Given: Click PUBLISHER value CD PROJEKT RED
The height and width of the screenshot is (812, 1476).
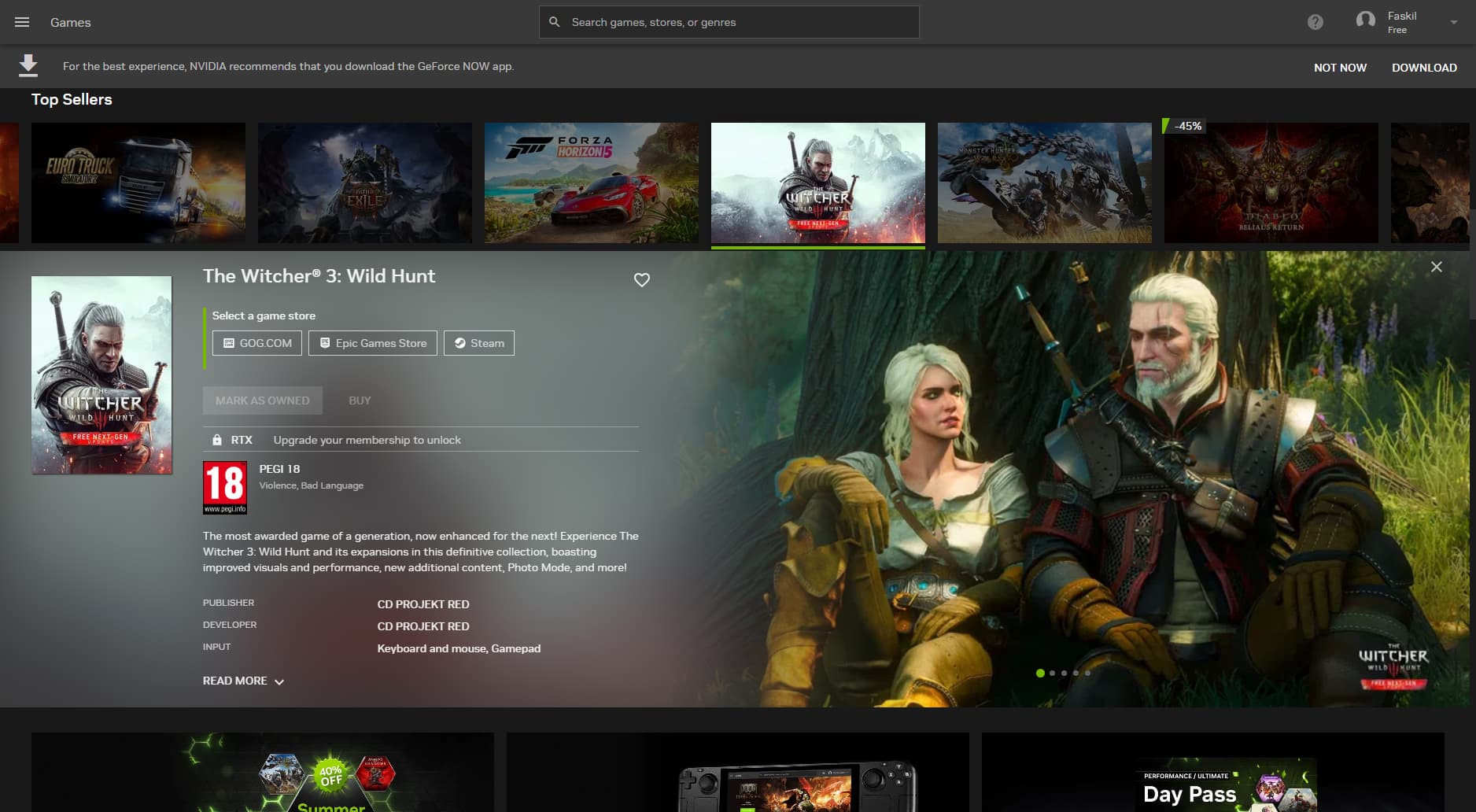Looking at the screenshot, I should (x=423, y=604).
